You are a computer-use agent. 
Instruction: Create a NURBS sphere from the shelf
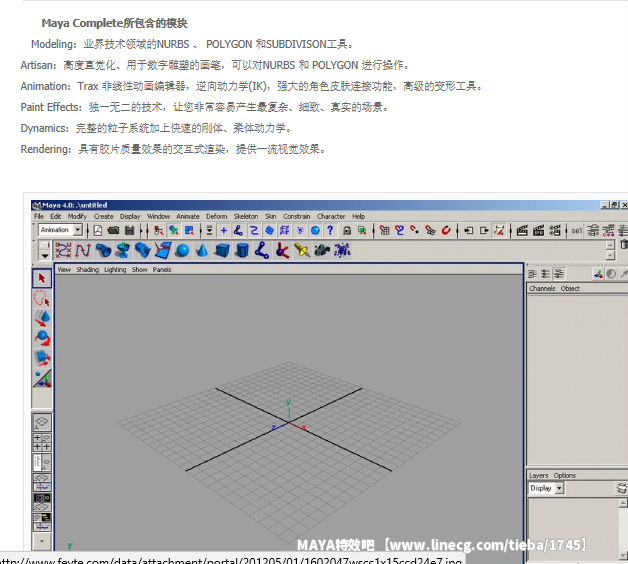(182, 251)
